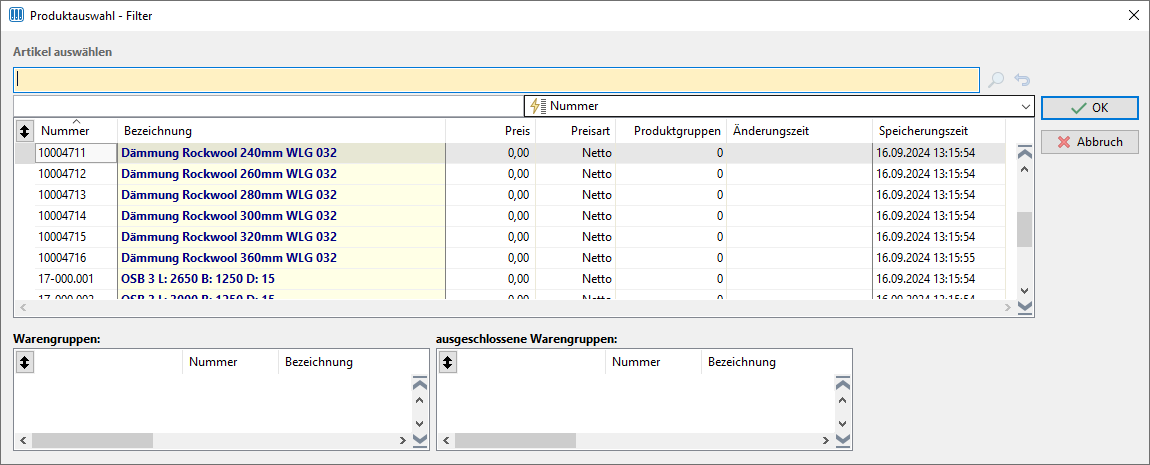Click double-down arrow in Warengruppen list
The height and width of the screenshot is (465, 1150).
pyautogui.click(x=420, y=439)
